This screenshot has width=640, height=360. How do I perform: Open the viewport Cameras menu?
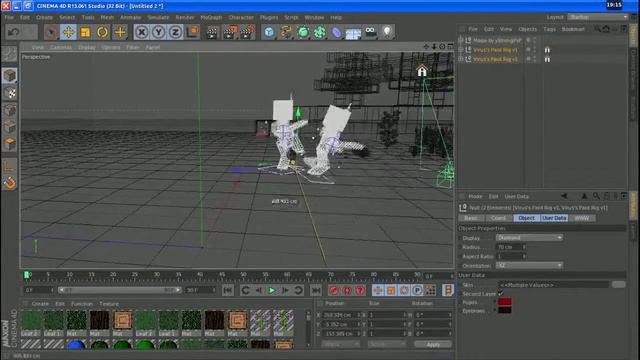coord(60,47)
